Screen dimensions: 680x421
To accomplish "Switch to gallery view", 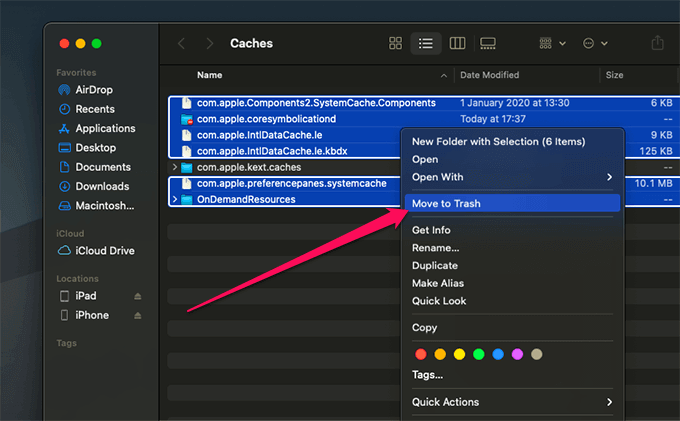I will [487, 43].
